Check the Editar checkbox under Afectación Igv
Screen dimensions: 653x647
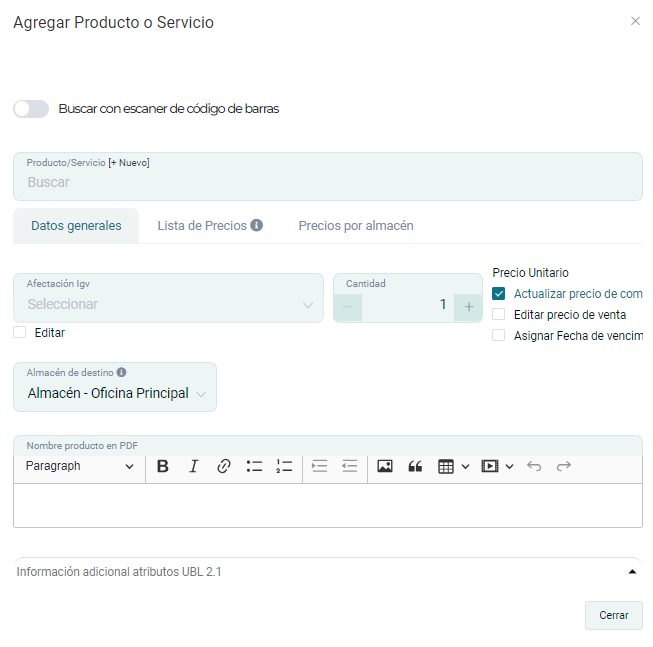20,333
